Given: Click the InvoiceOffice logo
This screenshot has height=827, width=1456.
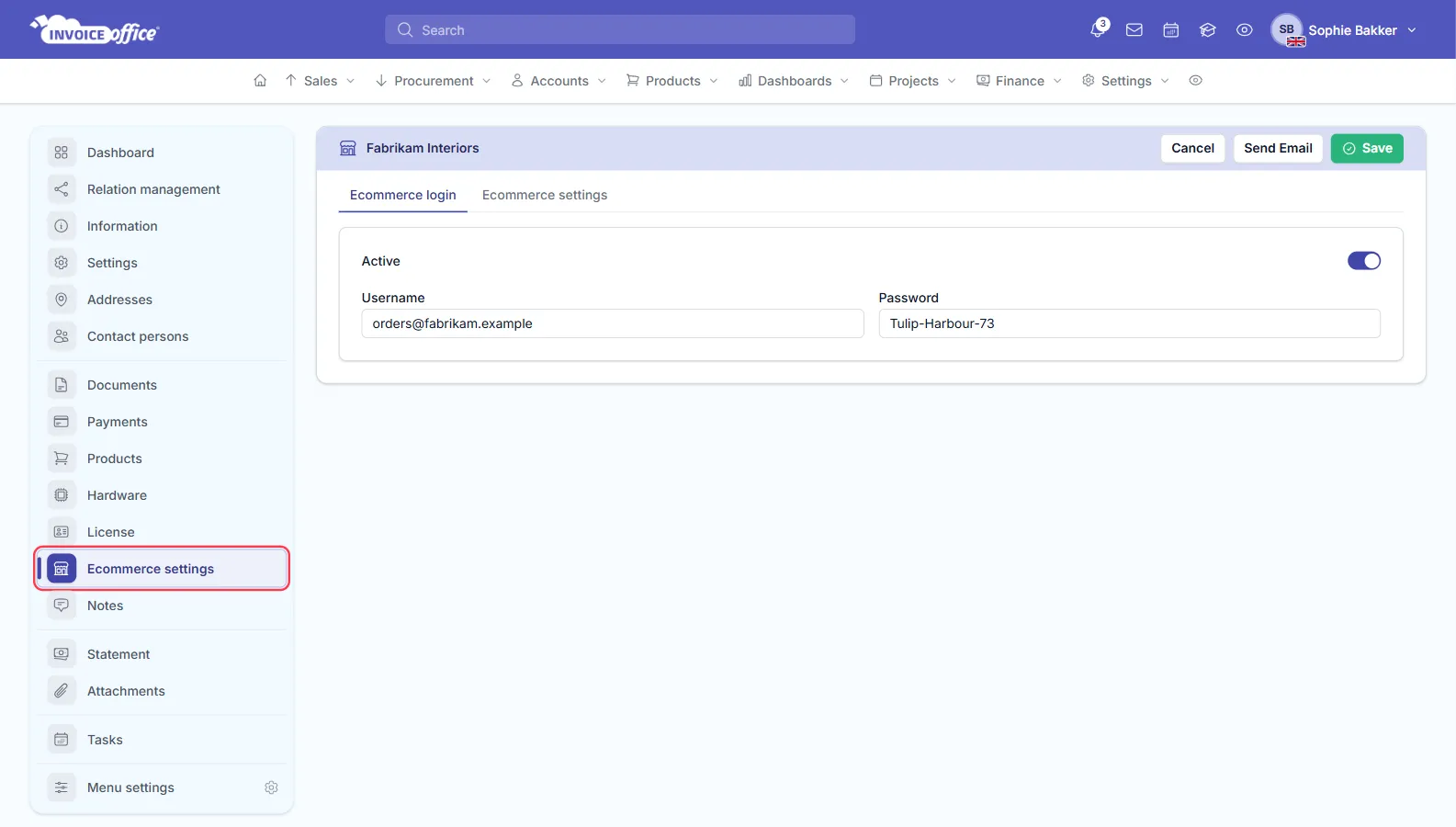Looking at the screenshot, I should point(95,30).
